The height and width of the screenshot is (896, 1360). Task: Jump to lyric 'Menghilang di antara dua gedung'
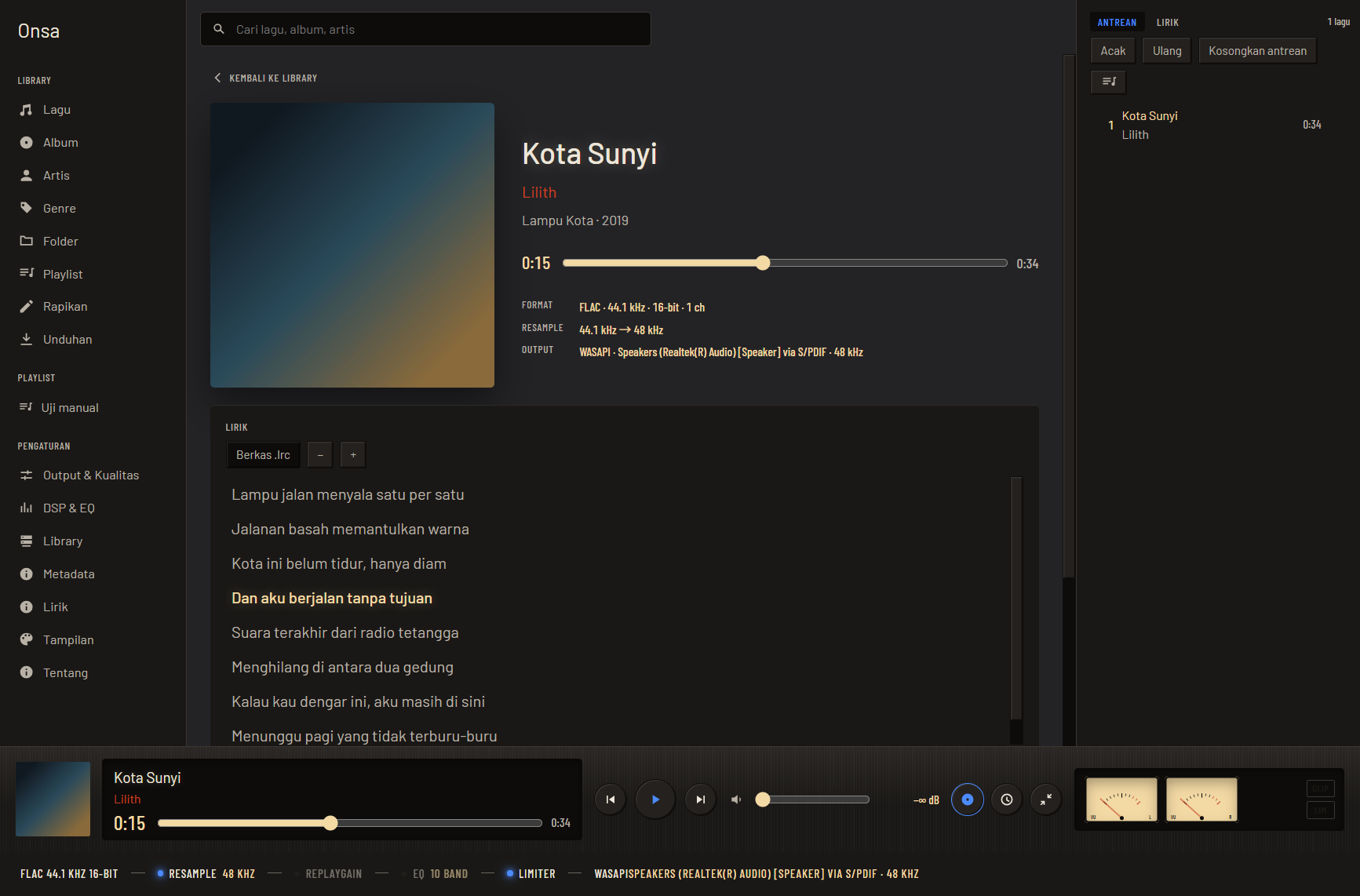click(x=342, y=668)
